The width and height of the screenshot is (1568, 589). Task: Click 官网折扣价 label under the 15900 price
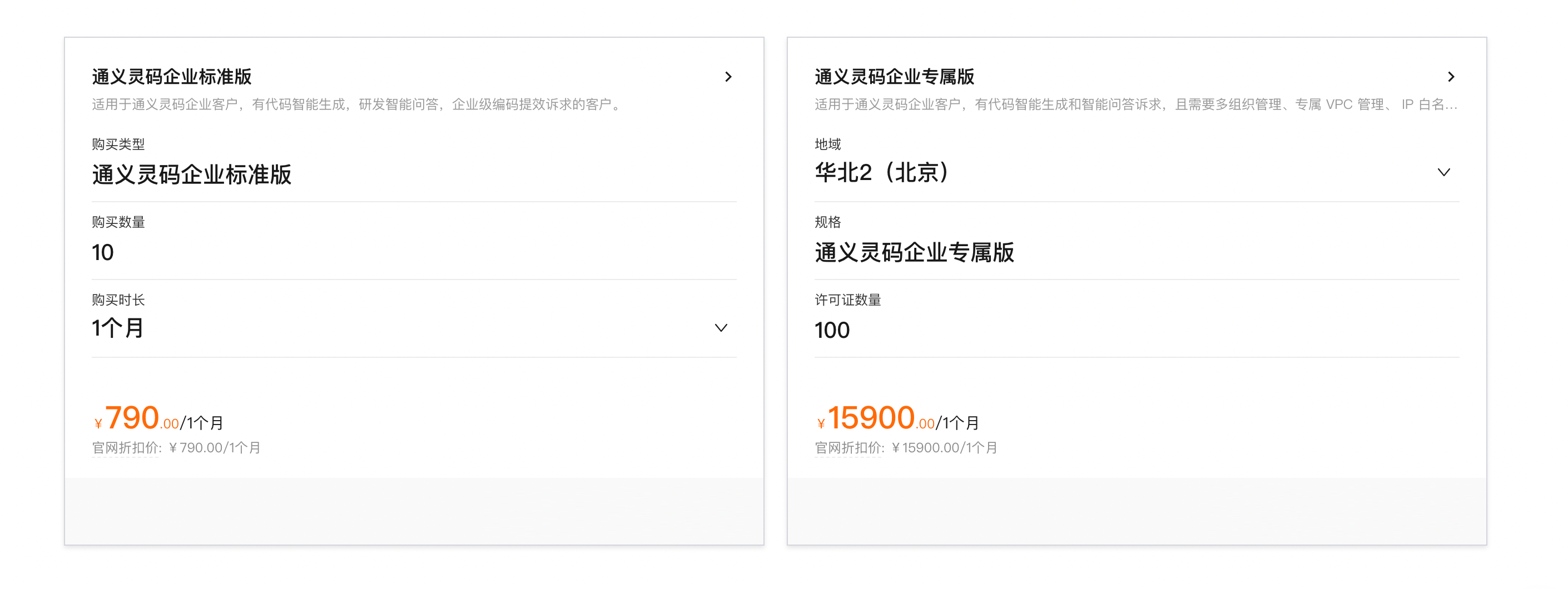pyautogui.click(x=849, y=448)
